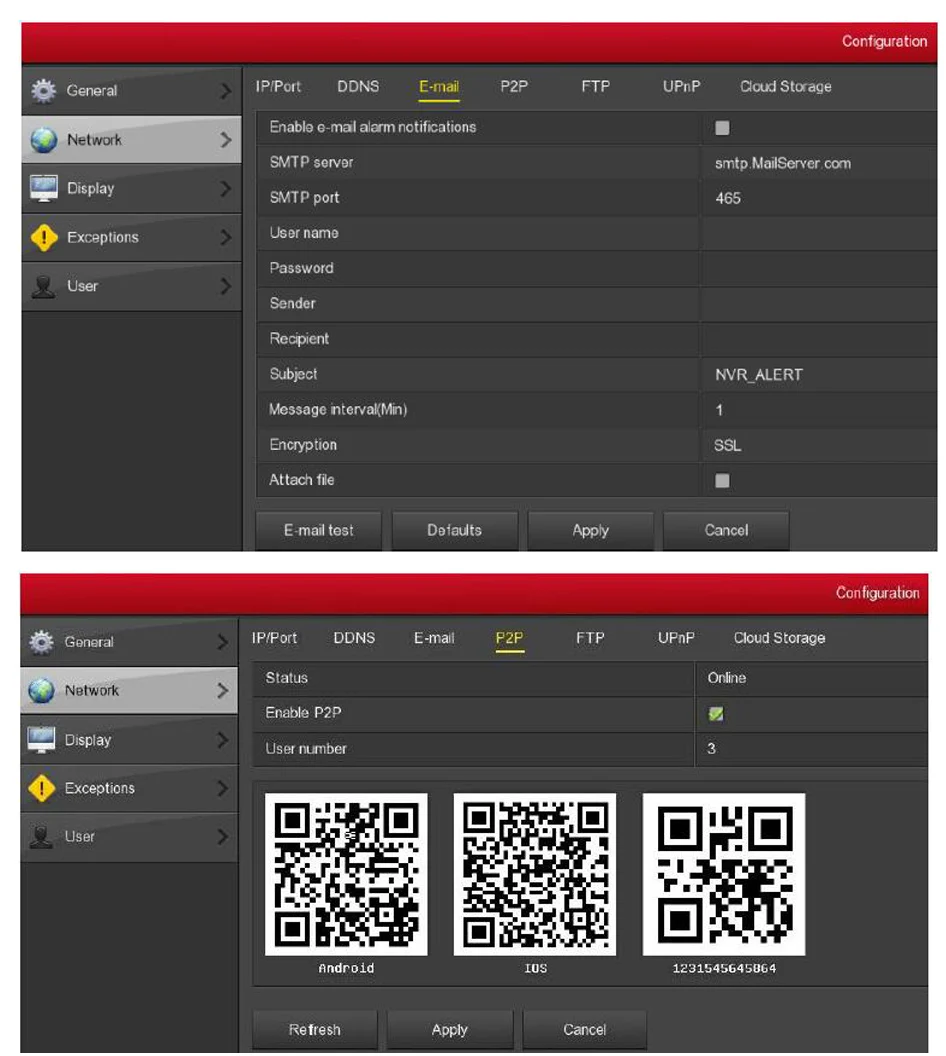
Task: Click Cancel in the E-mail window
Action: (x=727, y=531)
